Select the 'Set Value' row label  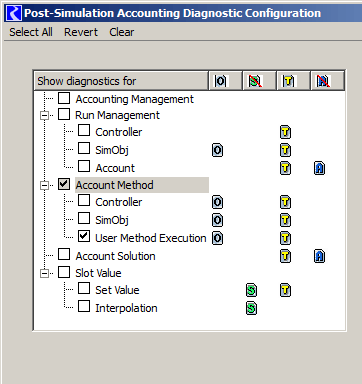pos(117,290)
